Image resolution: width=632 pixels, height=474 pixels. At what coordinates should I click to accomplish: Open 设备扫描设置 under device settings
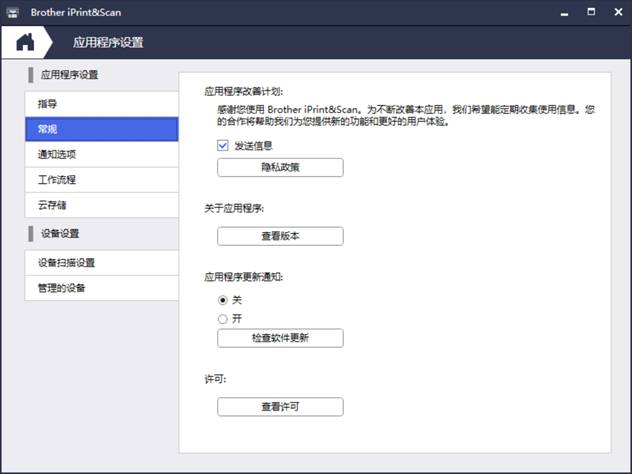[x=101, y=263]
